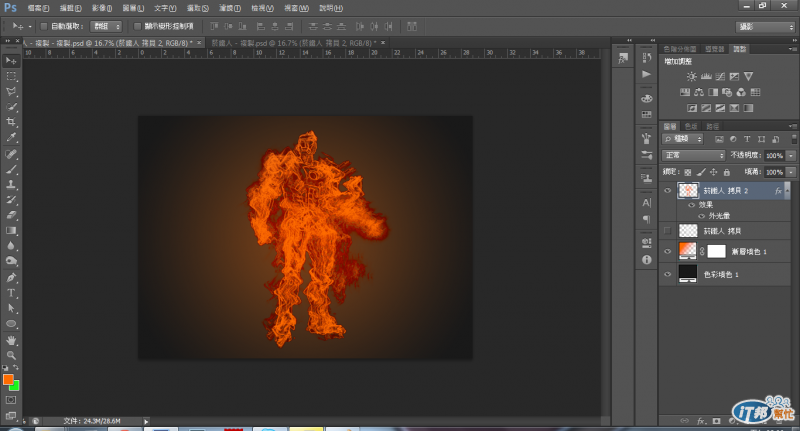
Task: Select the Brush tool
Action: pos(11,169)
